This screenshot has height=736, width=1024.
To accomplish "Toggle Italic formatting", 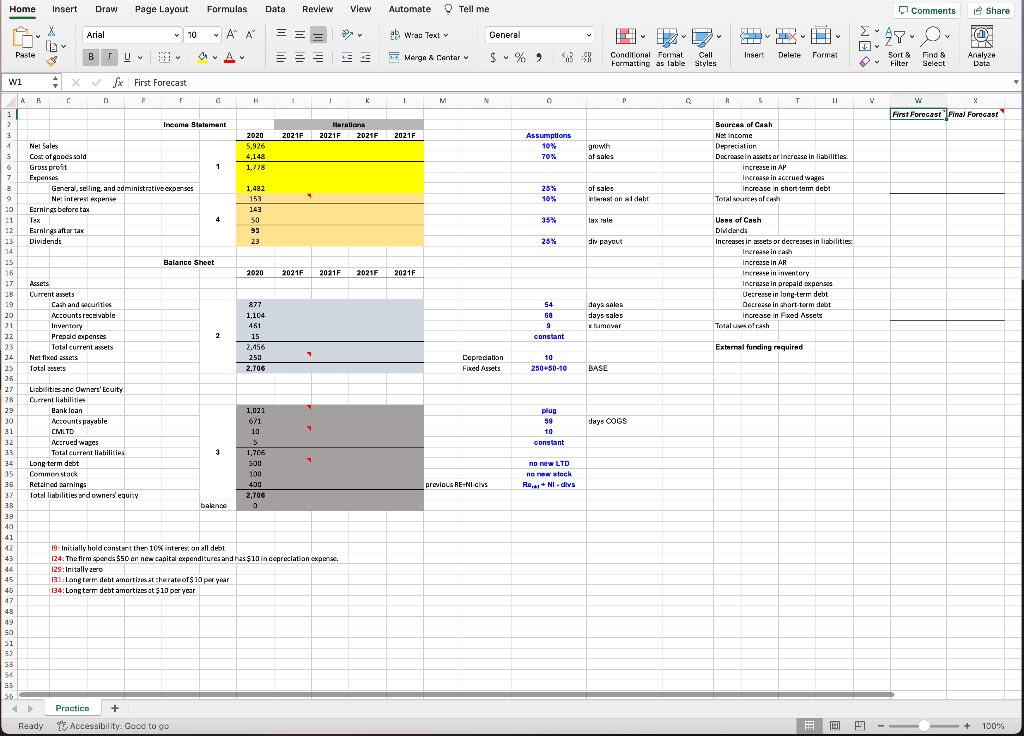I will (108, 57).
